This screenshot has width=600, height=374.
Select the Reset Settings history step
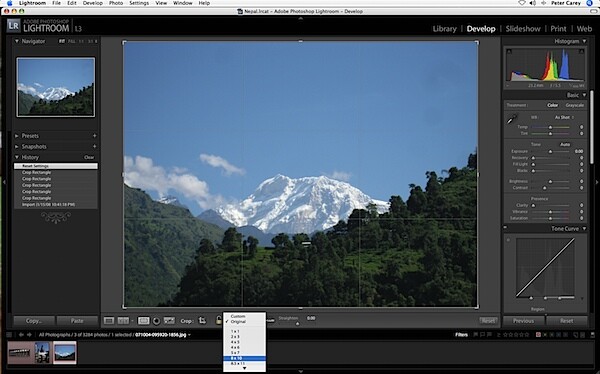[x=56, y=166]
